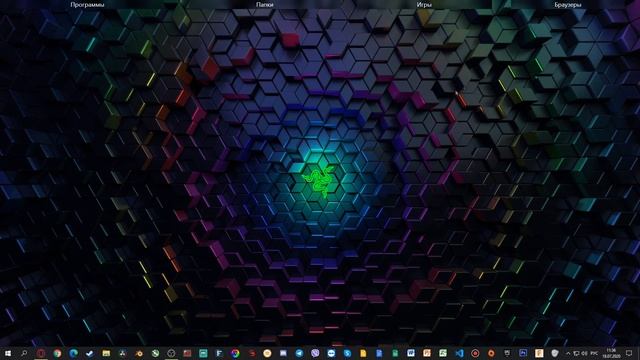The width and height of the screenshot is (640, 360).
Task: Open File Explorer from the taskbar
Action: (x=106, y=353)
